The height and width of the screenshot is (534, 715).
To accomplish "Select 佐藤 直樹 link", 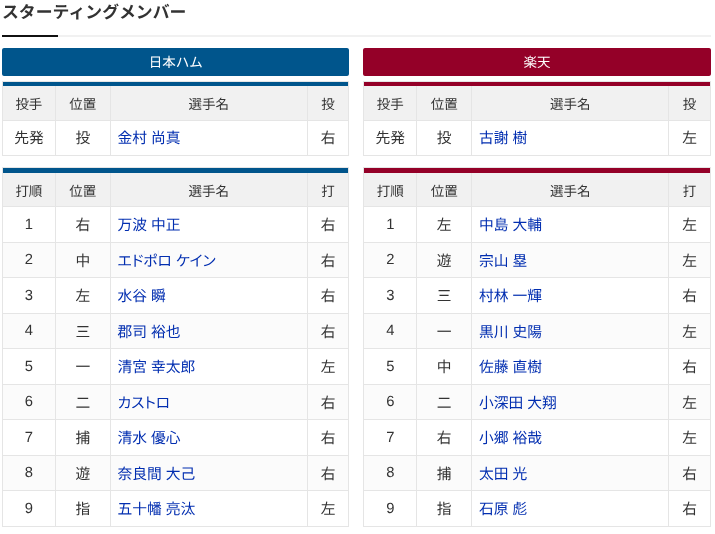I will [510, 367].
